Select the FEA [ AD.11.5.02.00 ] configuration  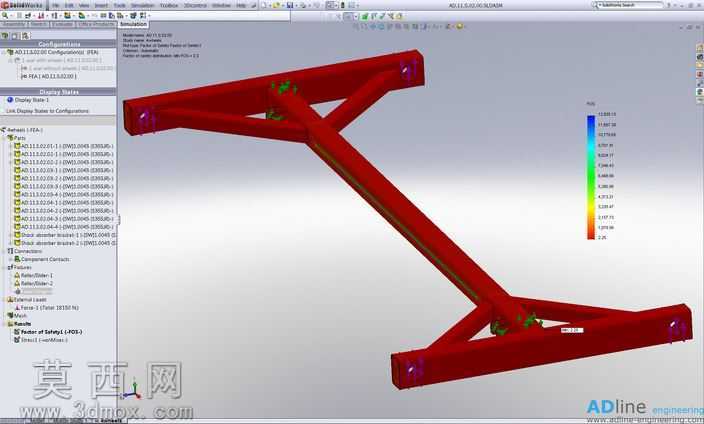[x=52, y=76]
